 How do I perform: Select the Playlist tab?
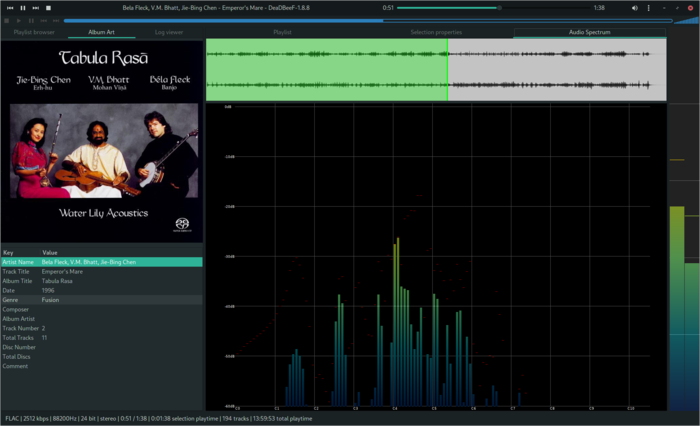click(x=282, y=32)
